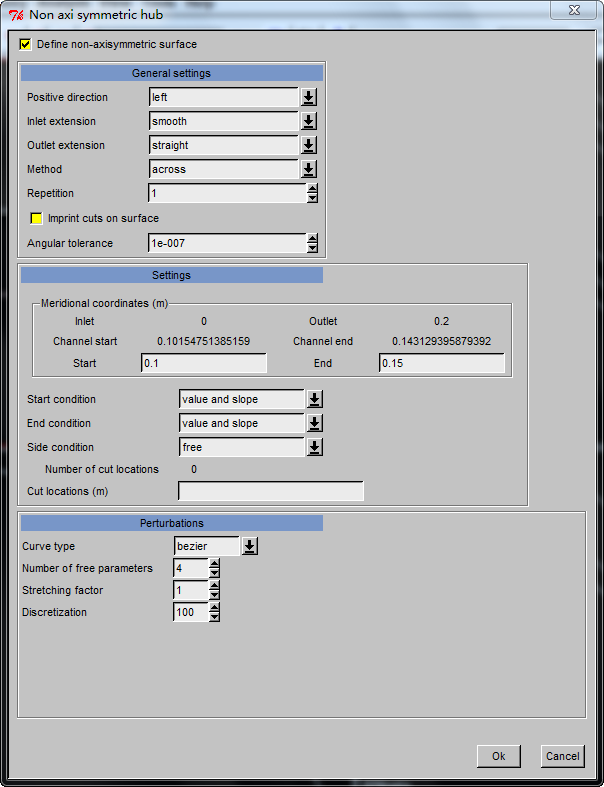Viewport: 604px width, 787px height.
Task: Click Channel end value 0.143129395879392
Action: [x=441, y=341]
